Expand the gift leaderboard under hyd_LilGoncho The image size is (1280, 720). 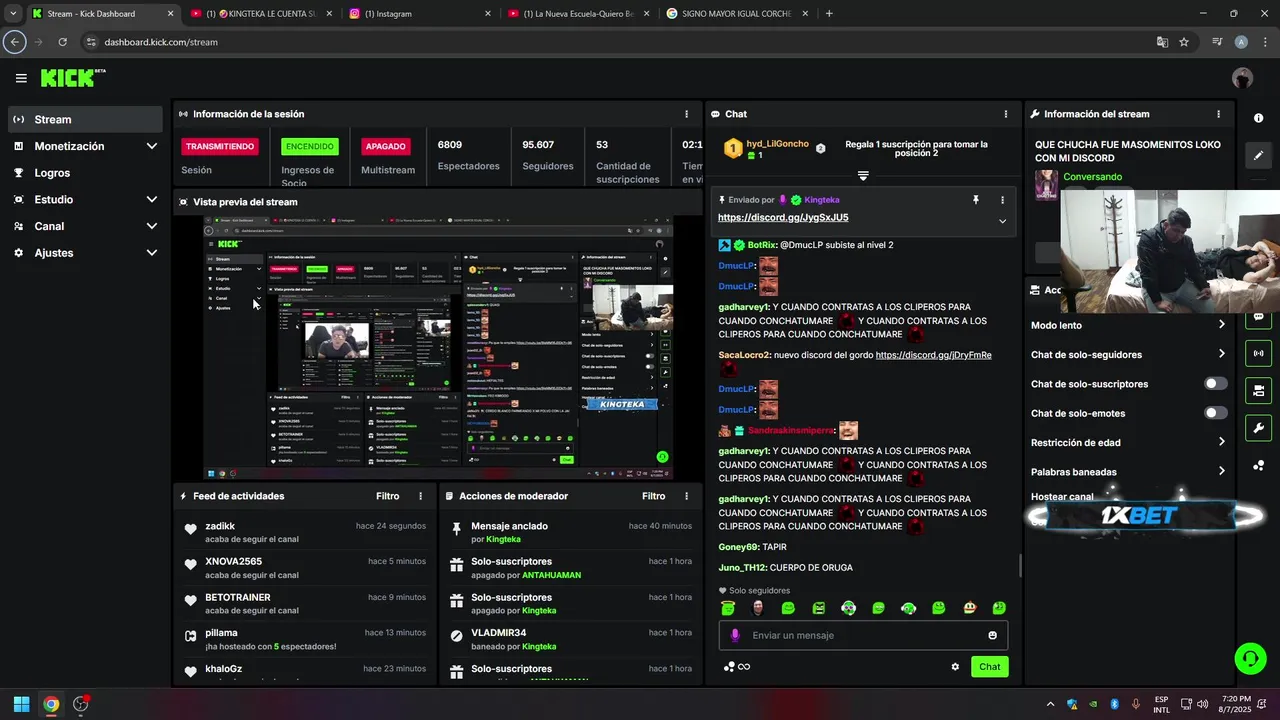click(863, 176)
